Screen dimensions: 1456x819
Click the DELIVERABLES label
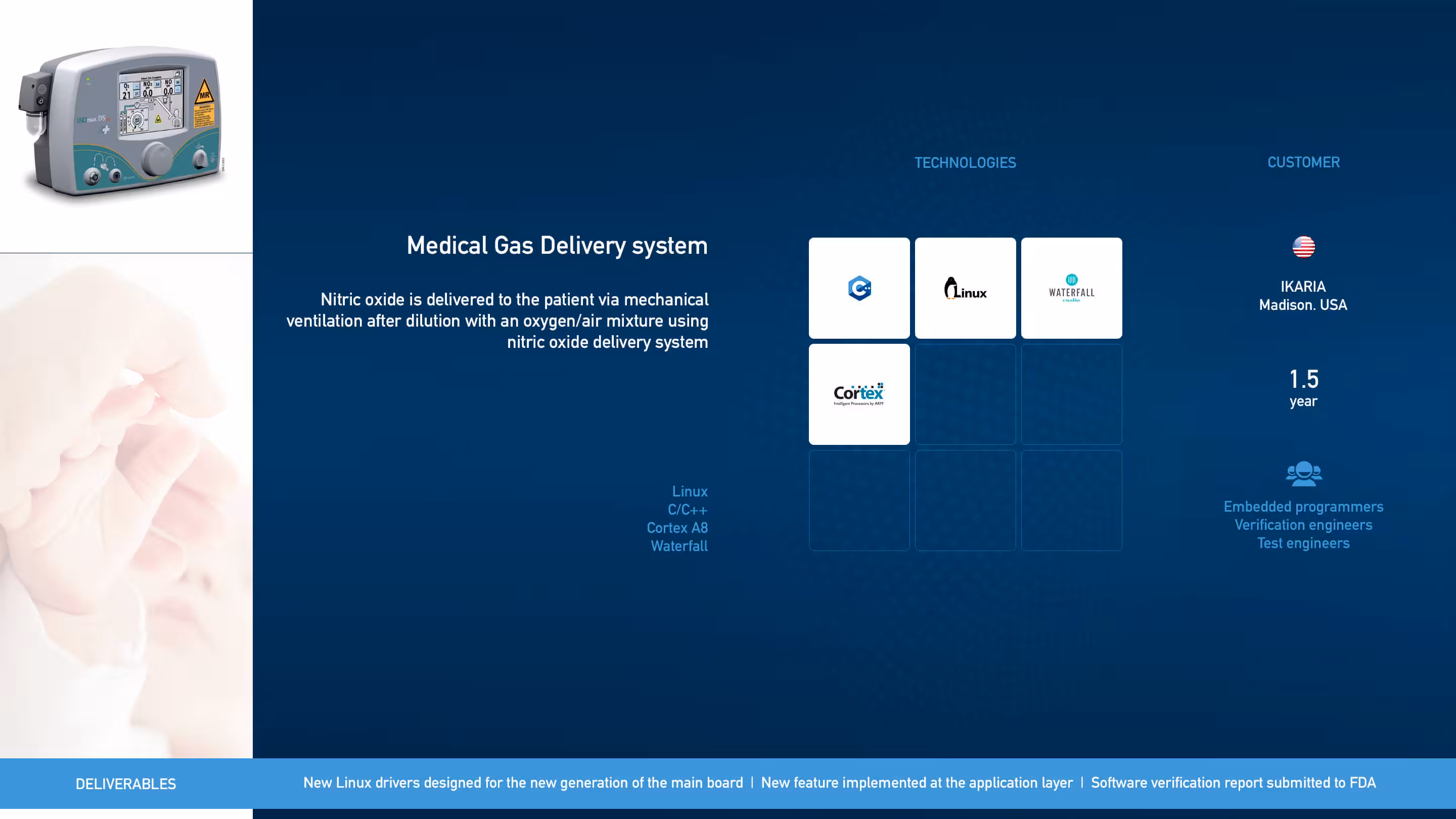125,784
